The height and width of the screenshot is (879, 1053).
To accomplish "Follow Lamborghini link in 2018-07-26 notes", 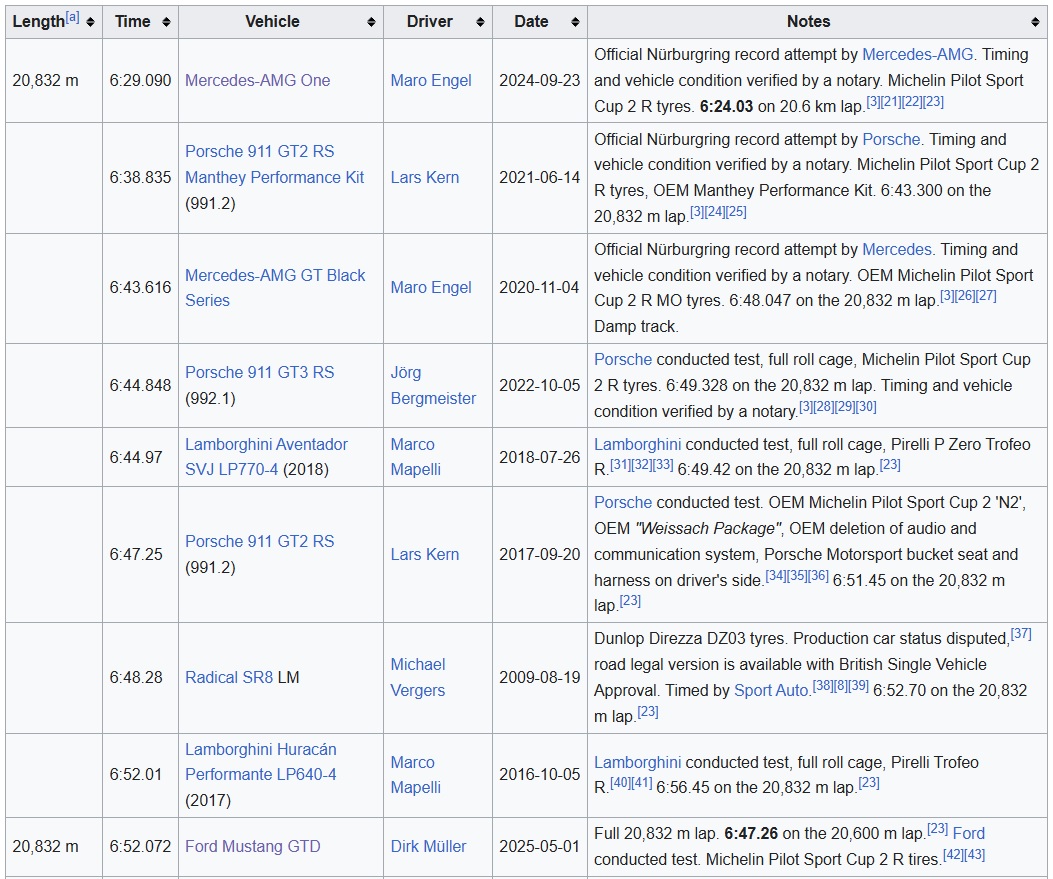I will pyautogui.click(x=637, y=445).
